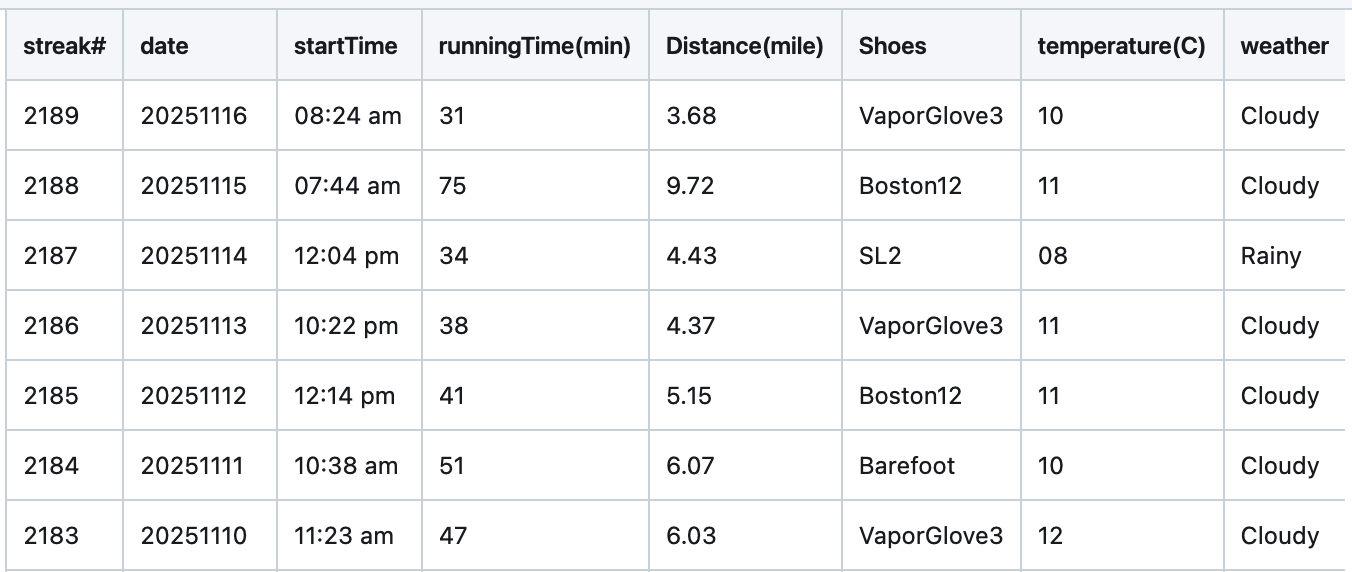Click the 10:22 pm start time cell
This screenshot has width=1352, height=572.
click(x=346, y=326)
